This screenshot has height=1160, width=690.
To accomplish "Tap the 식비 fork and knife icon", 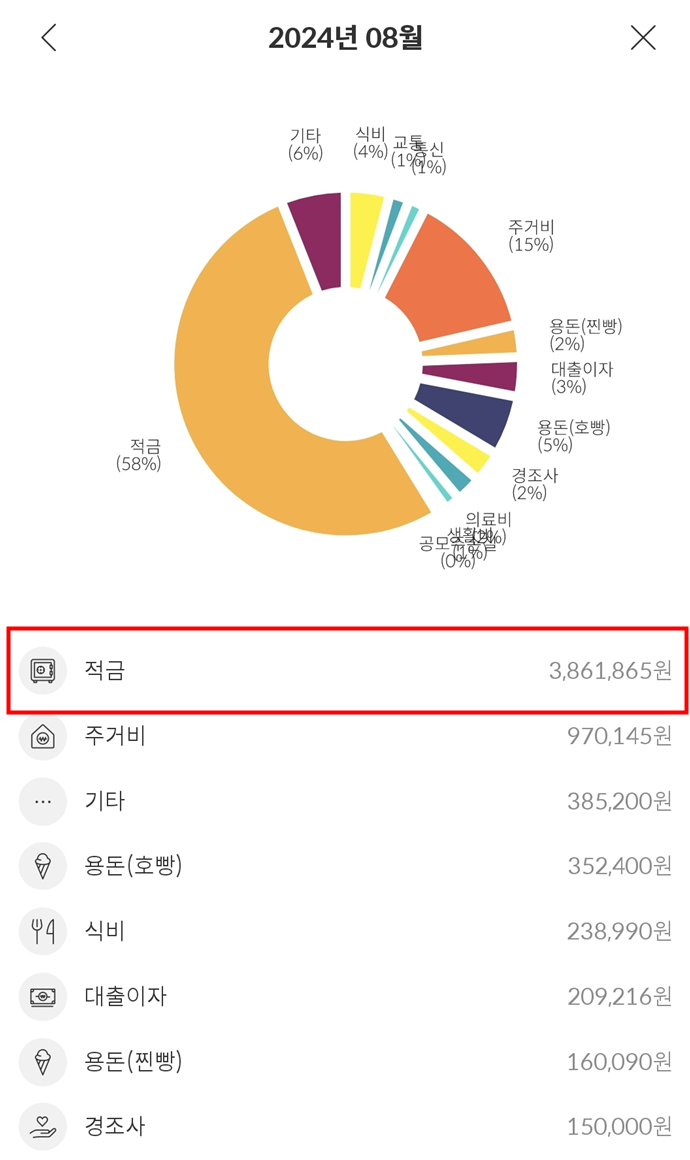I will coord(43,931).
